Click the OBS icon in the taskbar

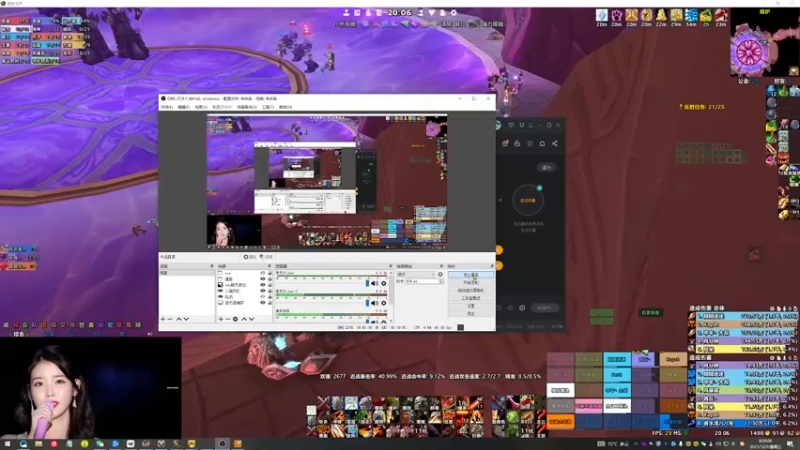click(222, 444)
